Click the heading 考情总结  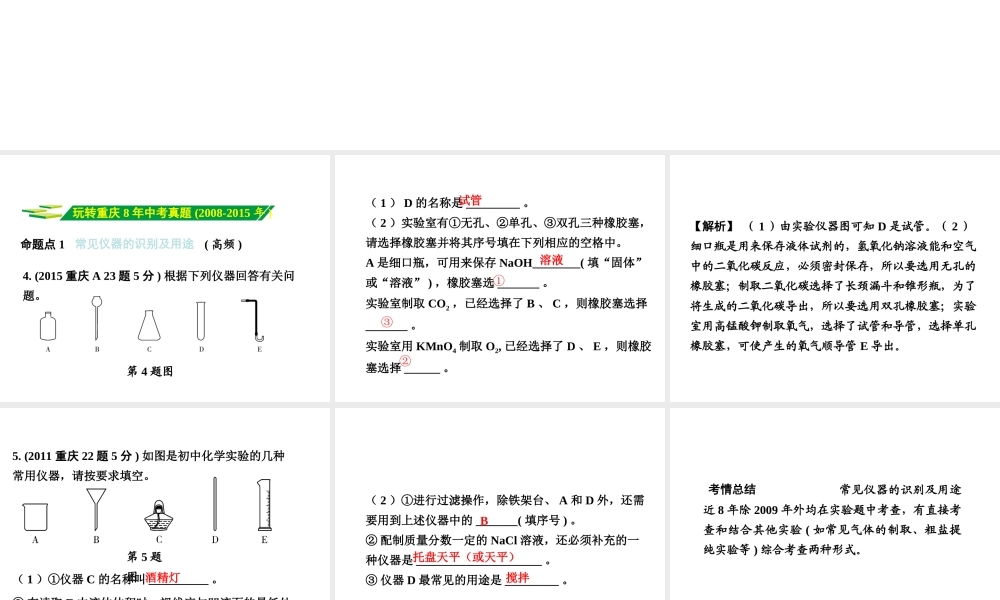coord(732,489)
